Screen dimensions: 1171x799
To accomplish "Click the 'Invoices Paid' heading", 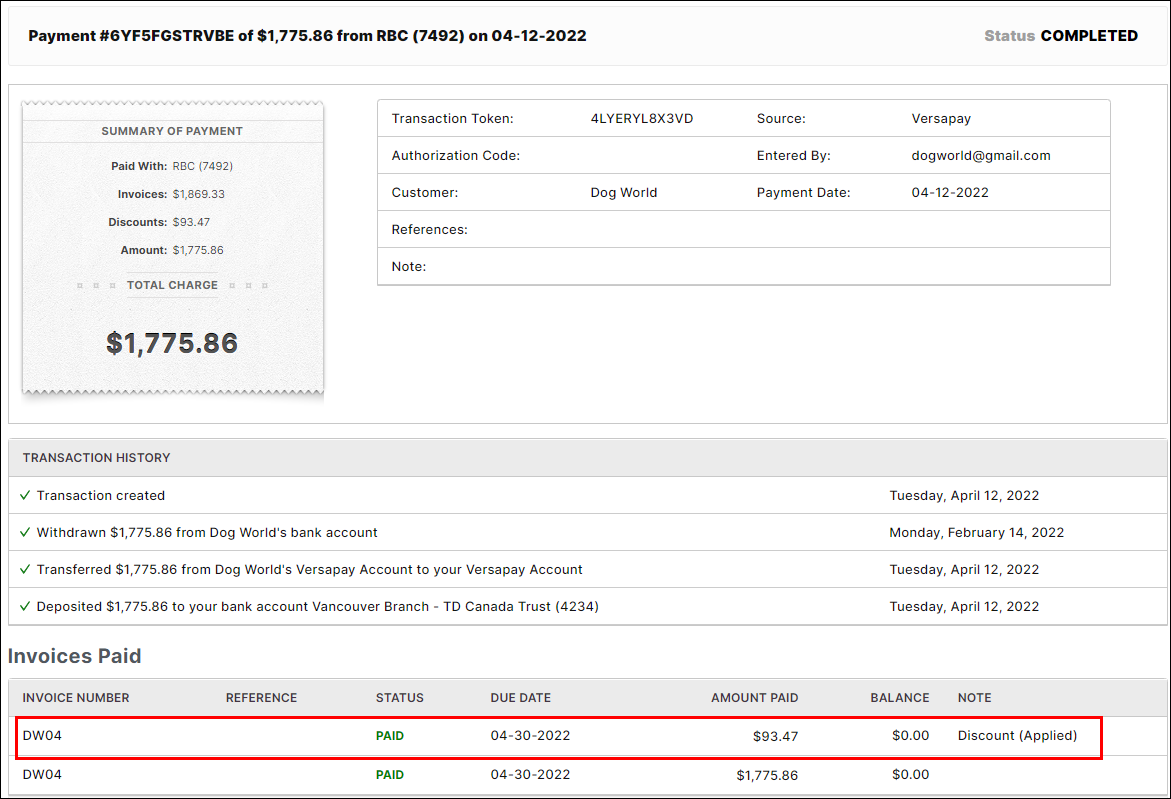I will tap(75, 656).
